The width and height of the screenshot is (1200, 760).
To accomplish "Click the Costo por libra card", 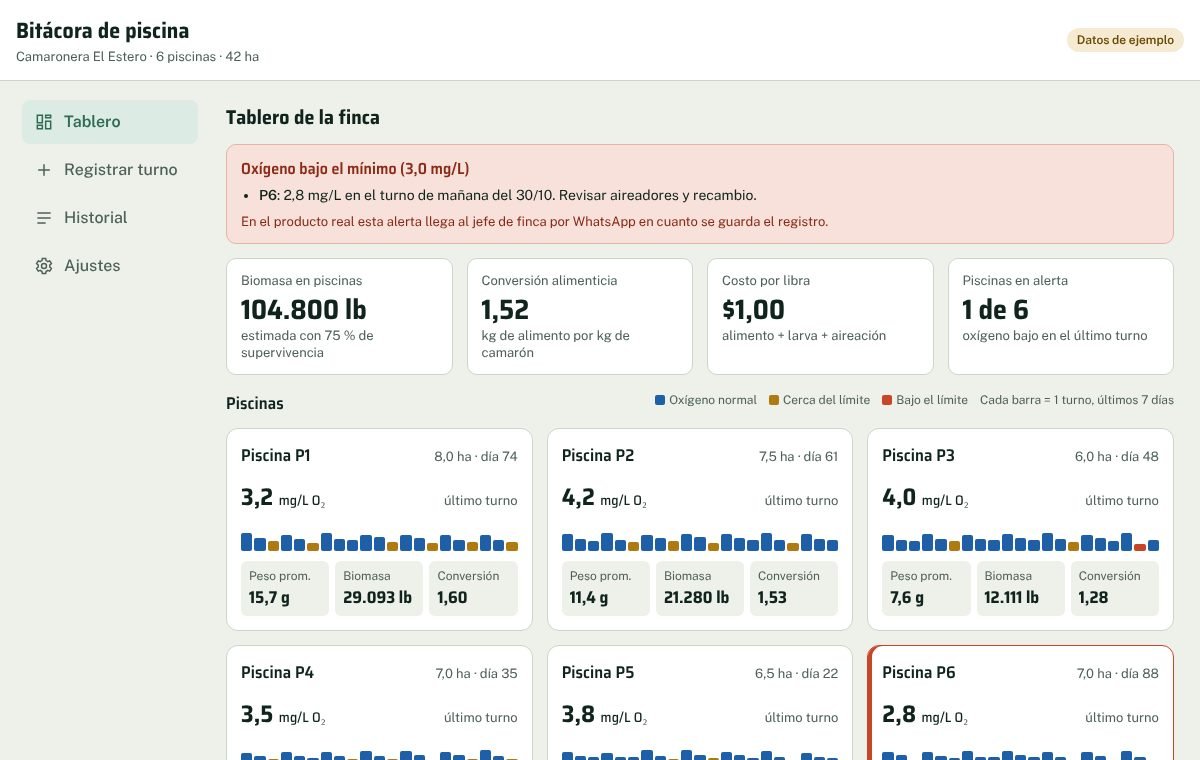I will pyautogui.click(x=820, y=317).
